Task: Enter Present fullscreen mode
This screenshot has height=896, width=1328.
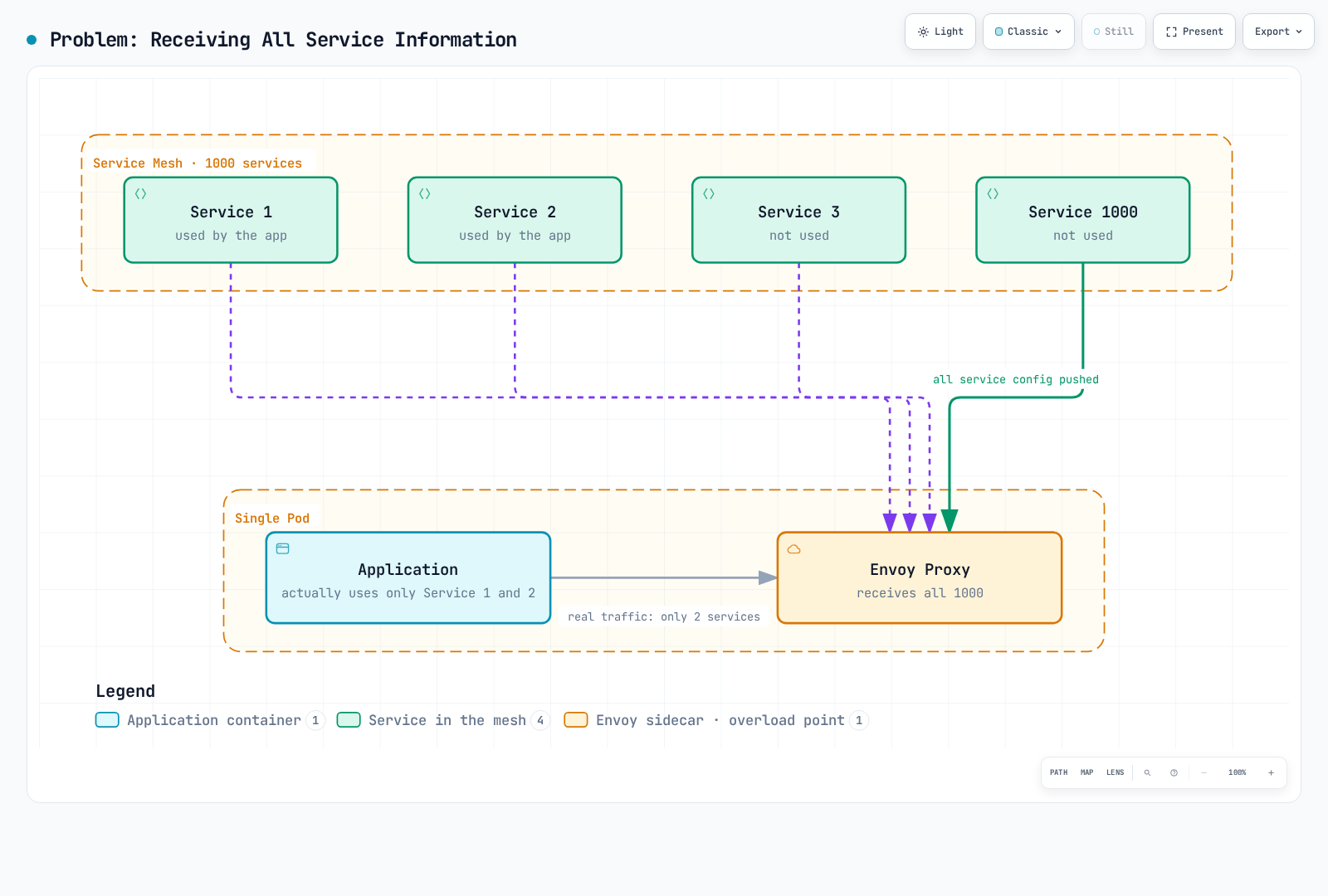Action: [x=1194, y=32]
